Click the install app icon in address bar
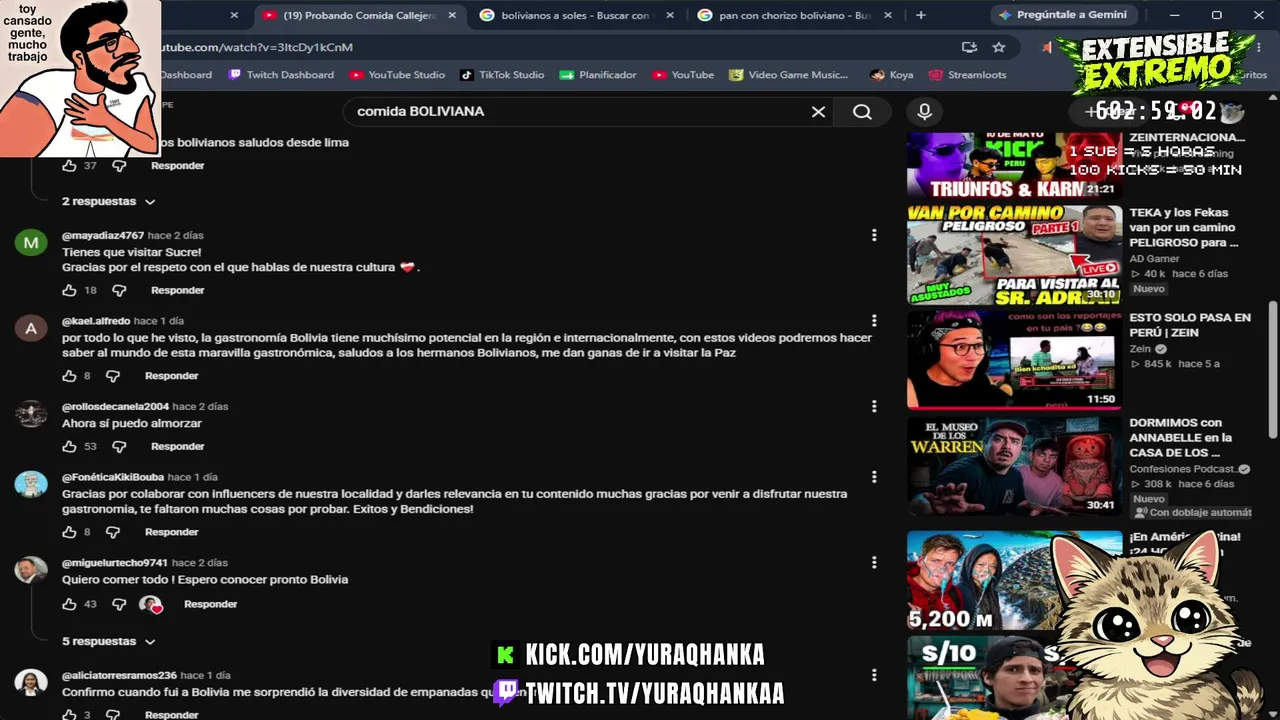 [969, 47]
